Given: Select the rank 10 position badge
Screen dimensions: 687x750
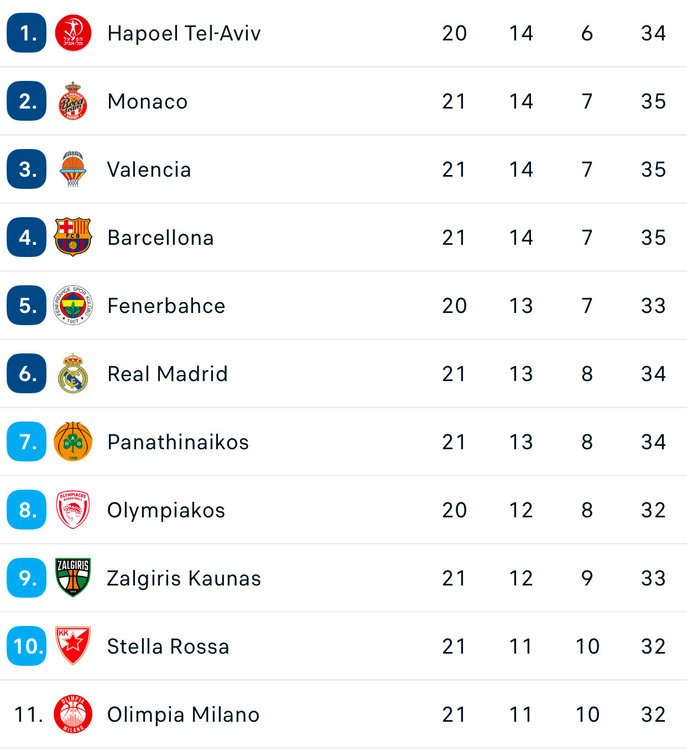Looking at the screenshot, I should (27, 645).
